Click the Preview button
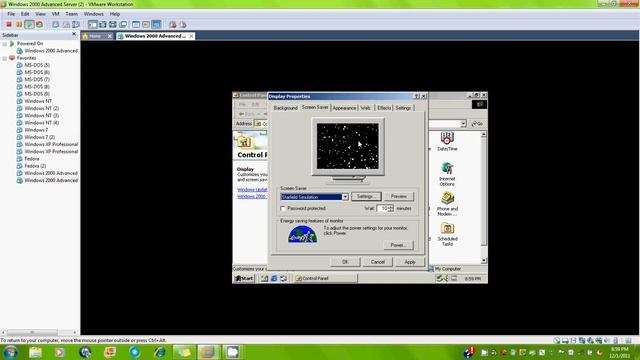 pos(398,196)
